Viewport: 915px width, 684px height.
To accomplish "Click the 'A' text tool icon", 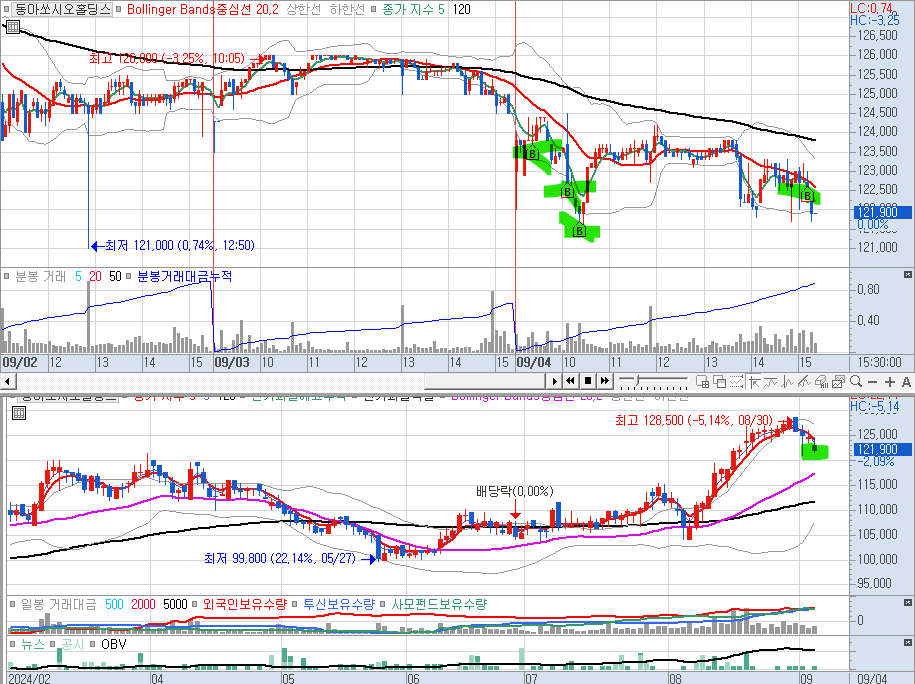I will click(x=906, y=382).
